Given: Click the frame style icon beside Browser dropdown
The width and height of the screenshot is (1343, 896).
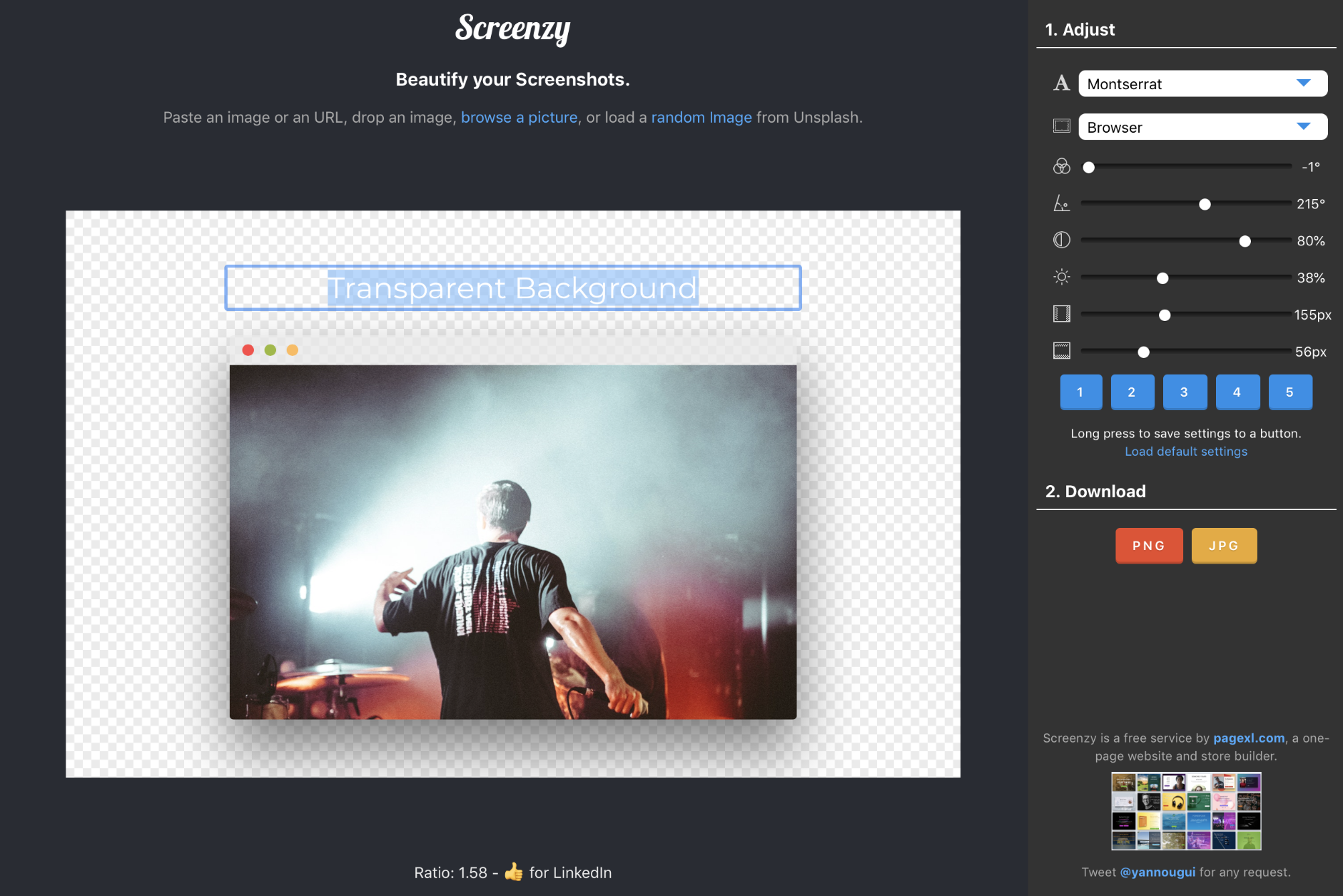Looking at the screenshot, I should [x=1061, y=126].
